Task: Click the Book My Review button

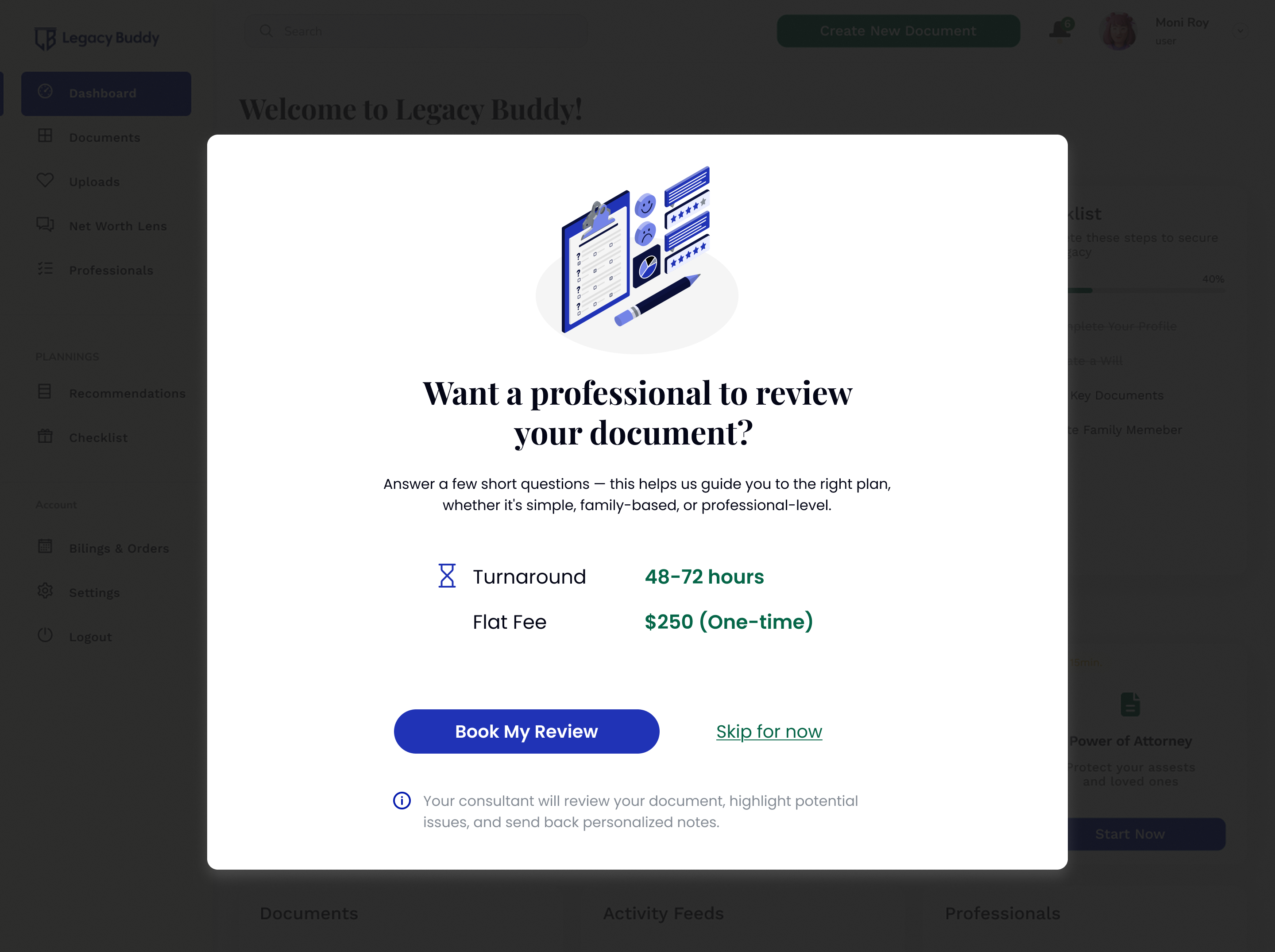Action: tap(526, 731)
